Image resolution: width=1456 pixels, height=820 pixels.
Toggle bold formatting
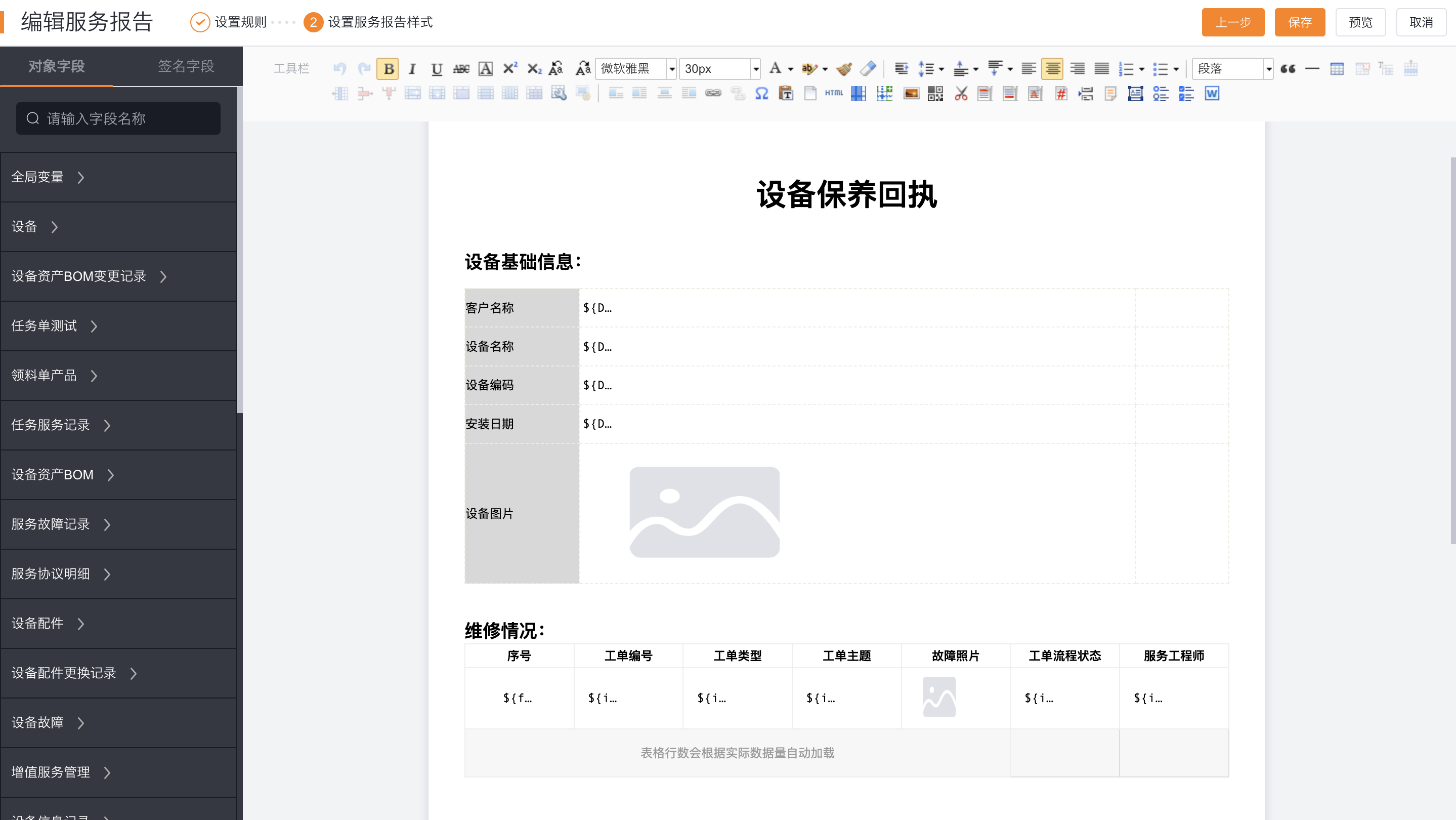pos(389,68)
